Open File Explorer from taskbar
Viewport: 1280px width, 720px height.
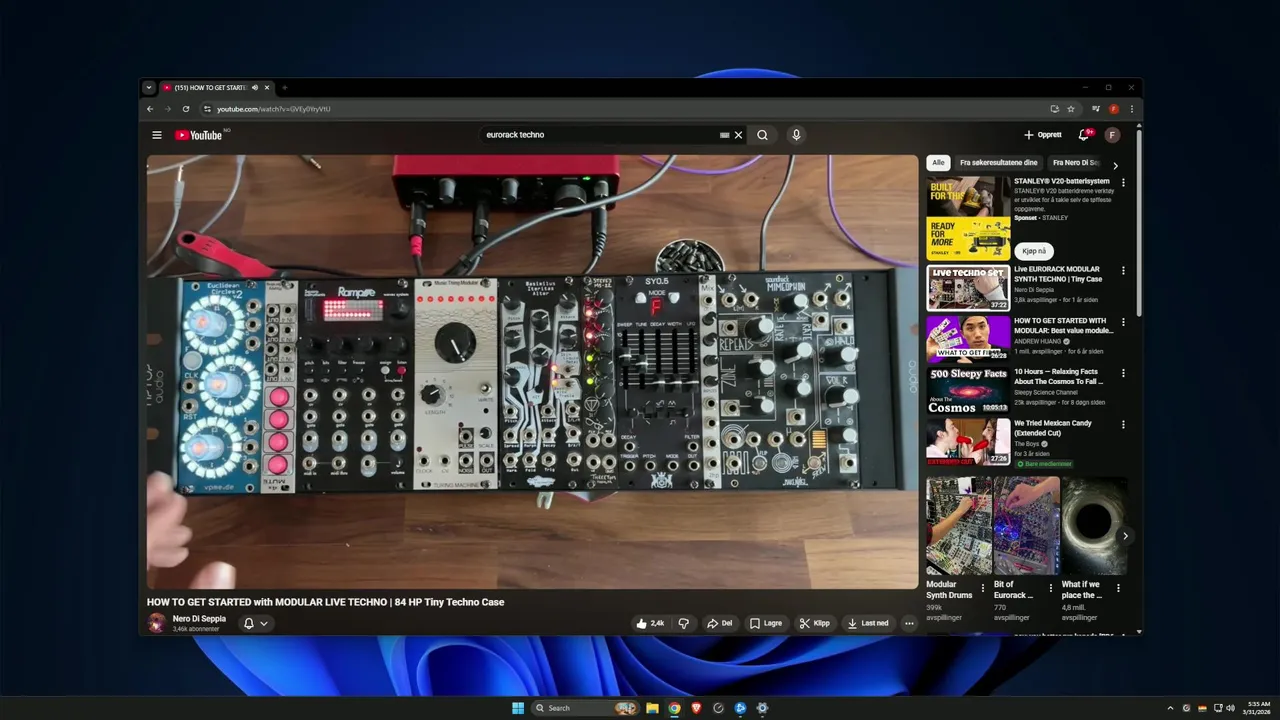[652, 708]
